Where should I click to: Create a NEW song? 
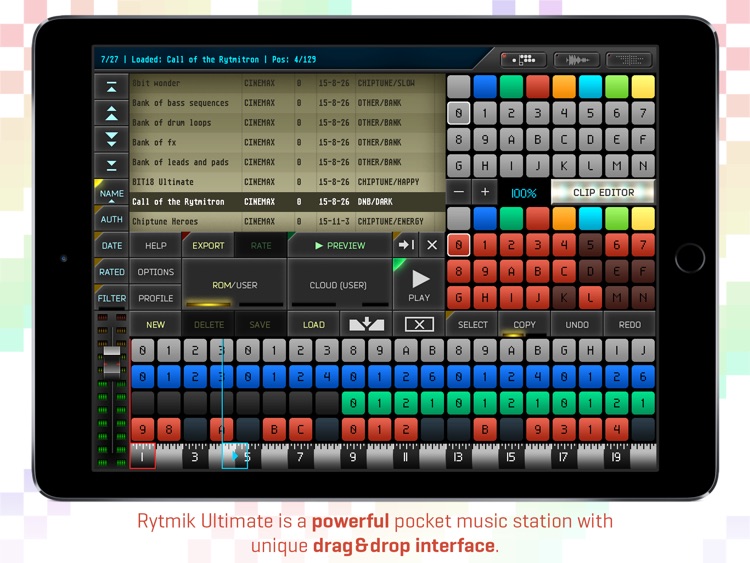tap(155, 324)
